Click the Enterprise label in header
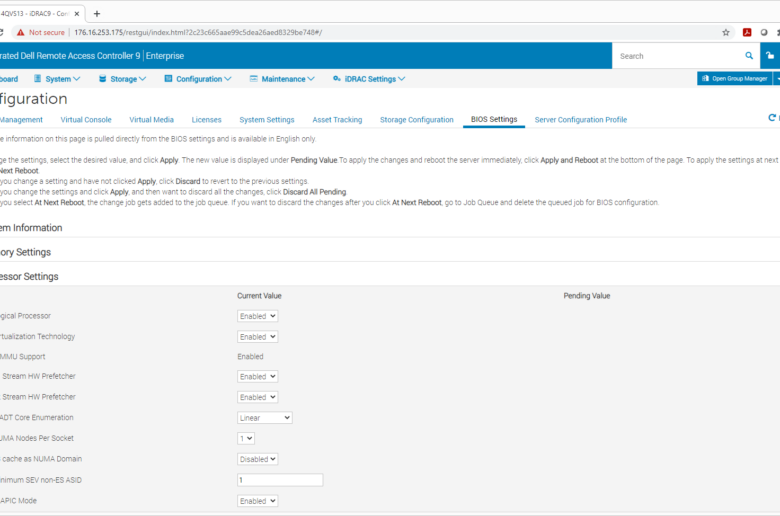The image size is (780, 516). (x=165, y=56)
